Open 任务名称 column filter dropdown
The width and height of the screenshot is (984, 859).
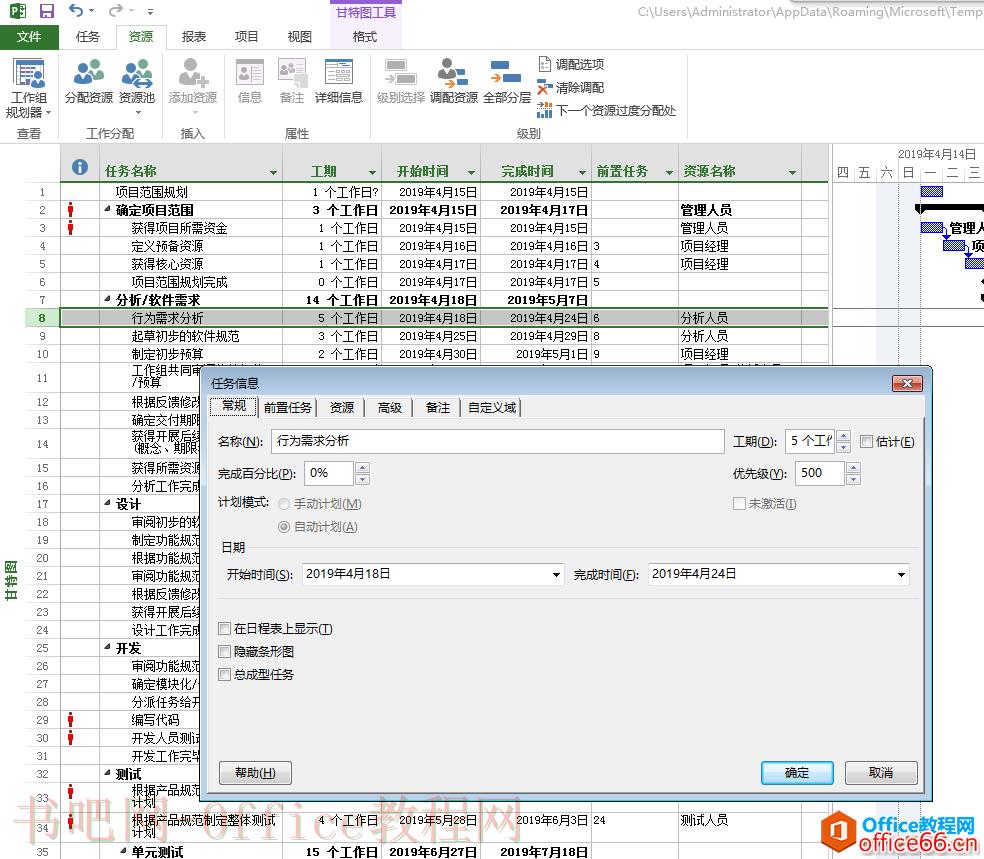[x=273, y=172]
